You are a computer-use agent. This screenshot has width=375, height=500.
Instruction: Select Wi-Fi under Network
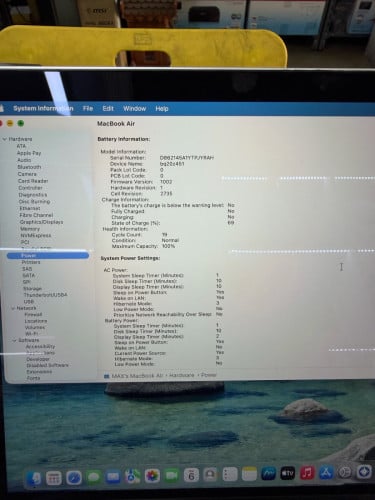point(31,334)
